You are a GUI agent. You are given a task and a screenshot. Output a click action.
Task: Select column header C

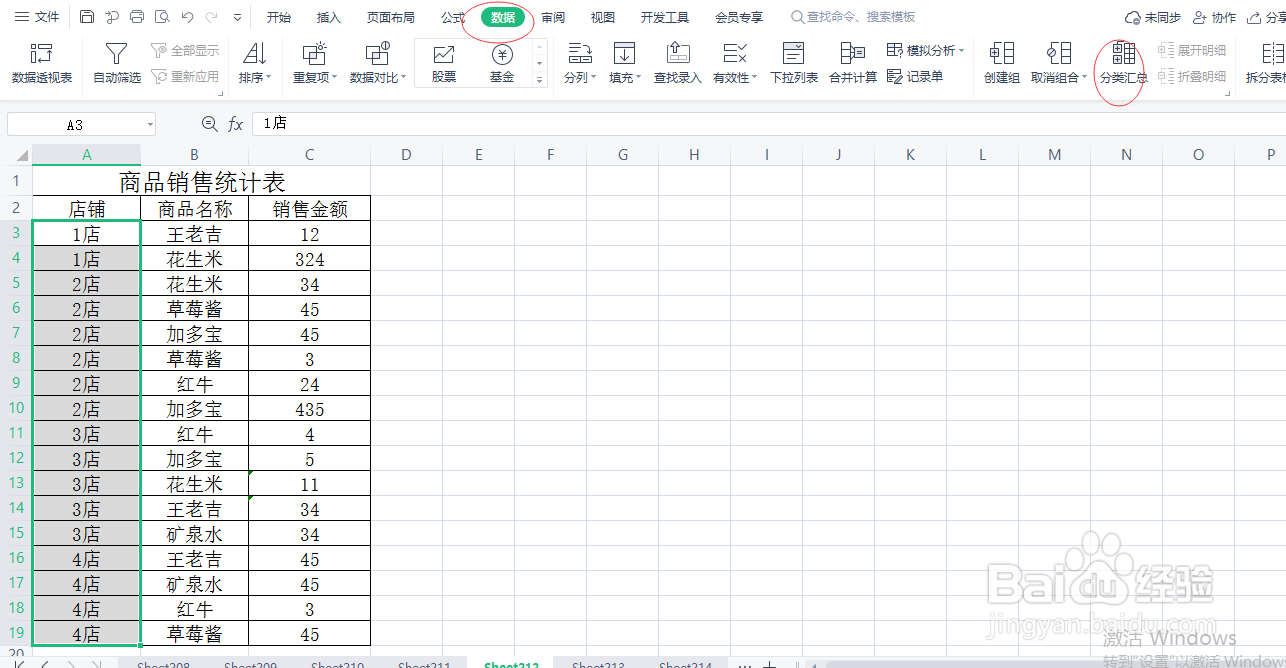coord(310,155)
